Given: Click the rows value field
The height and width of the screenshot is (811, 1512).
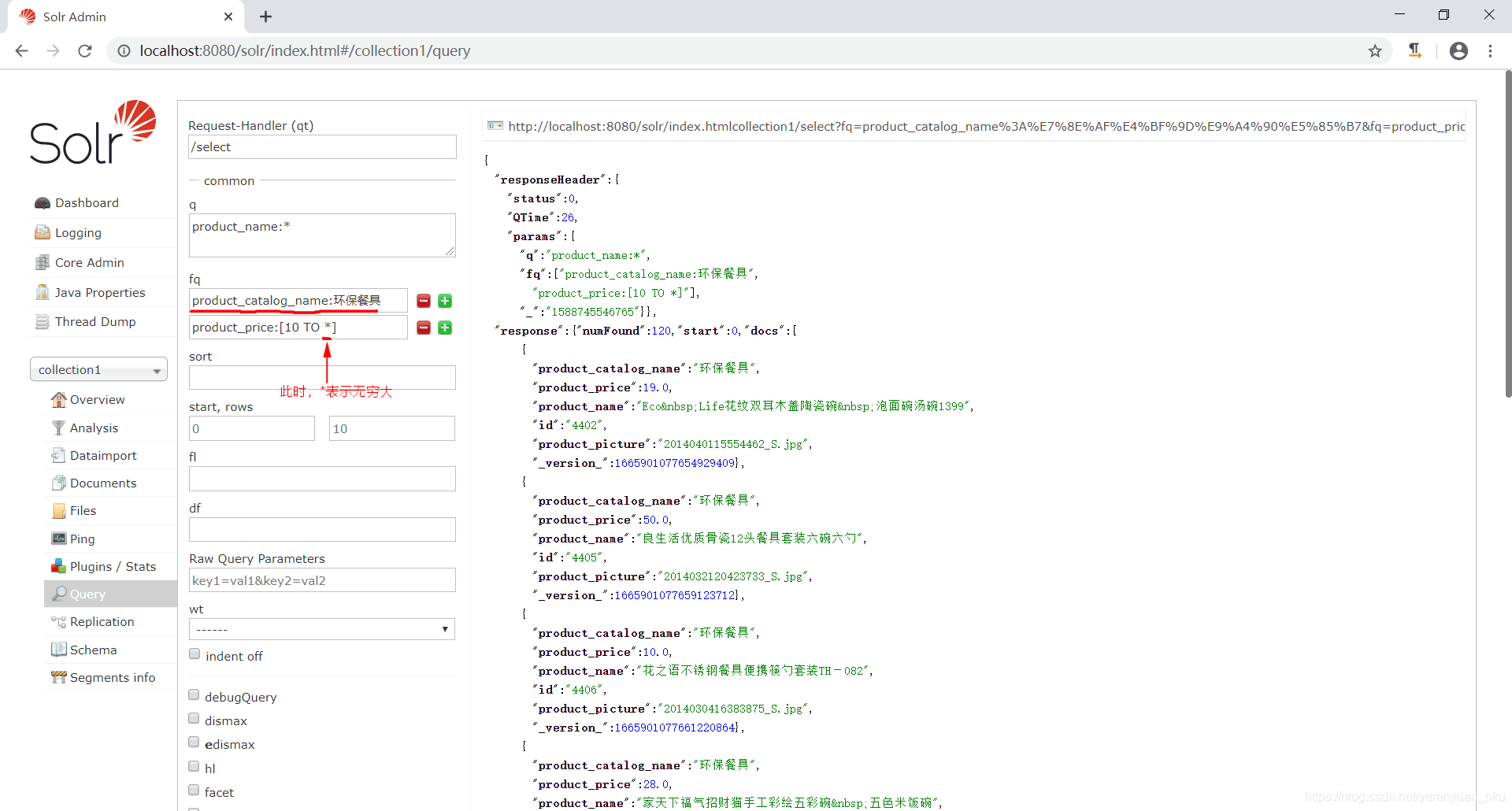Looking at the screenshot, I should (392, 428).
